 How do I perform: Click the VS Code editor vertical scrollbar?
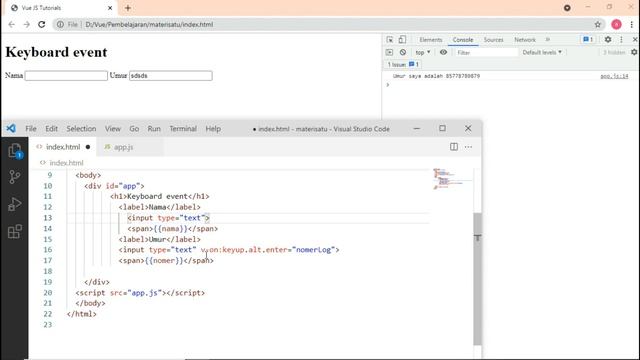pyautogui.click(x=477, y=278)
